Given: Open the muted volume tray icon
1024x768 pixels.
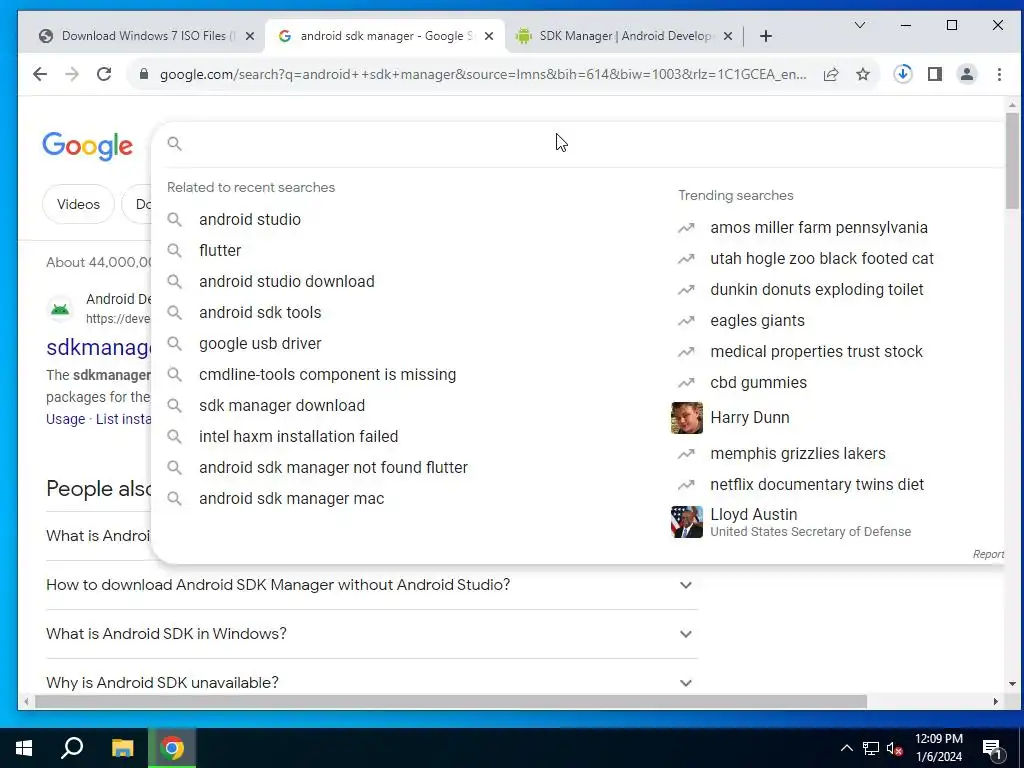Looking at the screenshot, I should [895, 748].
